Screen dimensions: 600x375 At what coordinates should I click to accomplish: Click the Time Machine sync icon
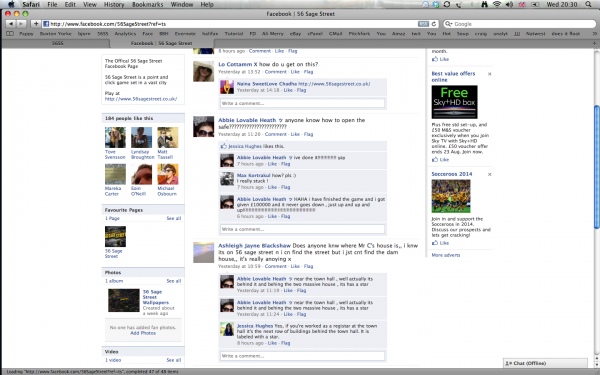(447, 4)
